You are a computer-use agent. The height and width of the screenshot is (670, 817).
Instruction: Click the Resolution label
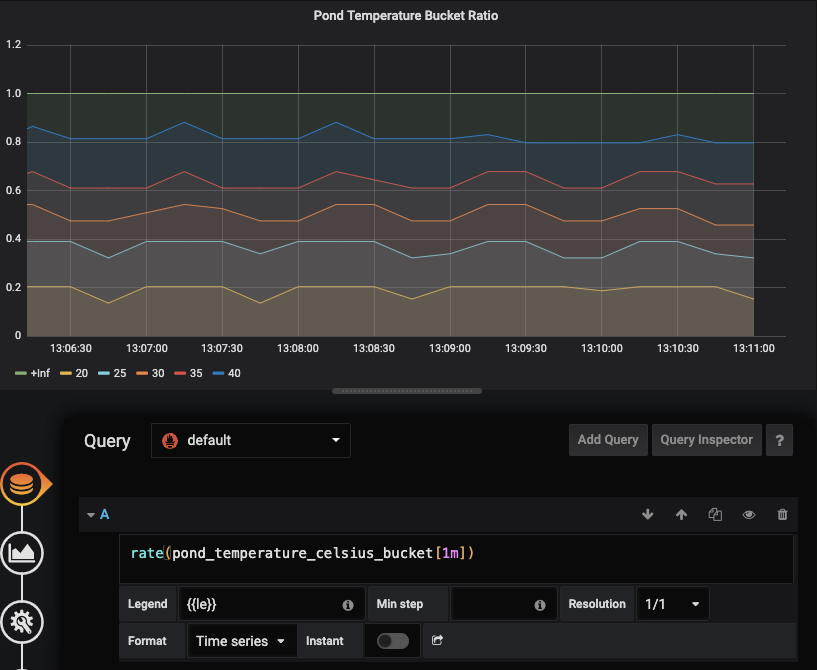[597, 604]
